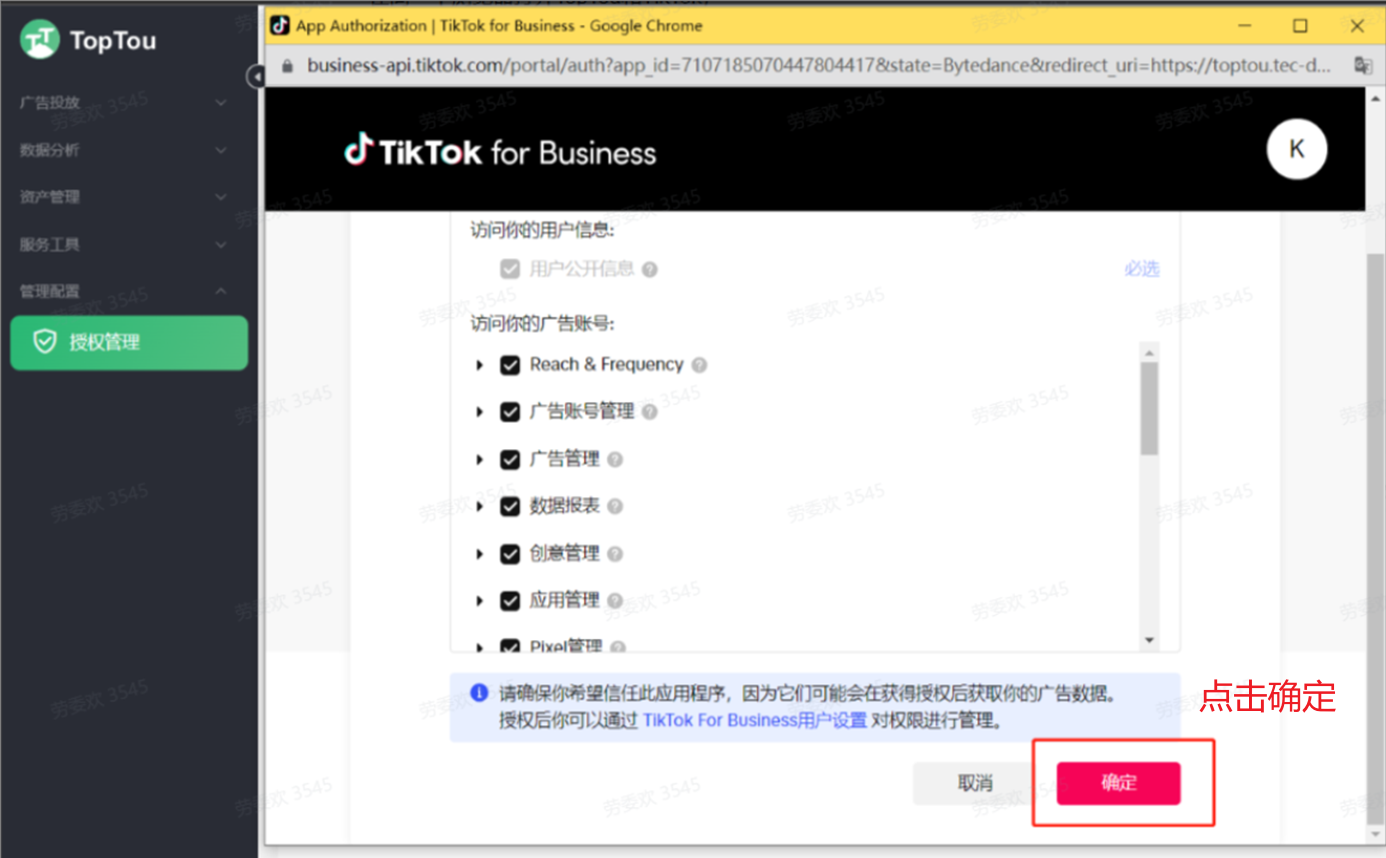Select the 授权管理 sidebar item
1386x858 pixels.
pyautogui.click(x=129, y=343)
